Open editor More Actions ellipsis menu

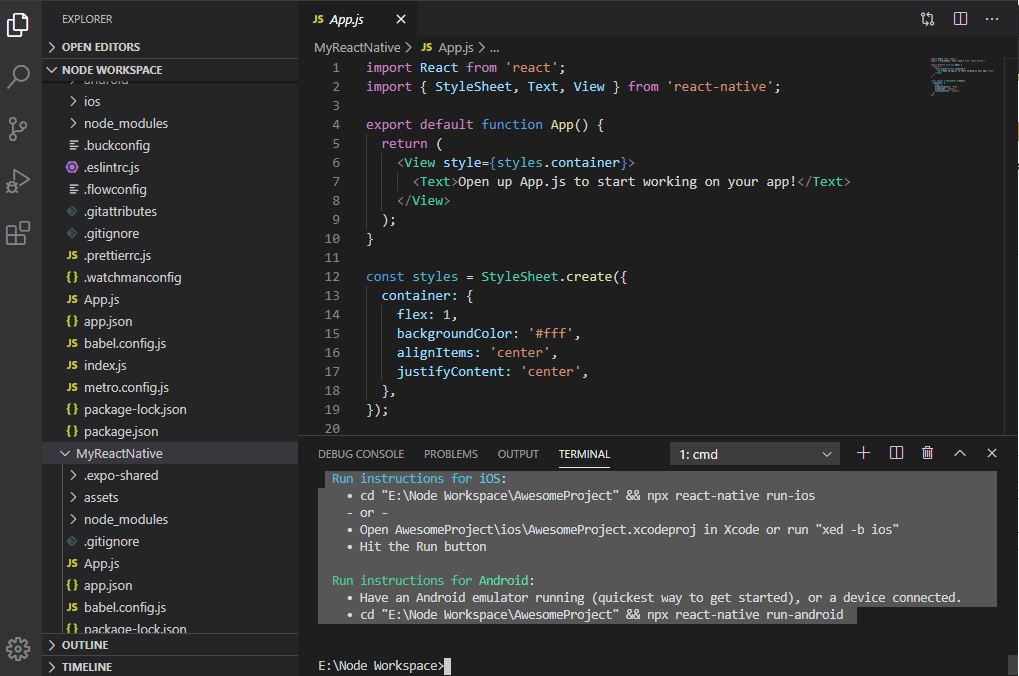pos(992,19)
